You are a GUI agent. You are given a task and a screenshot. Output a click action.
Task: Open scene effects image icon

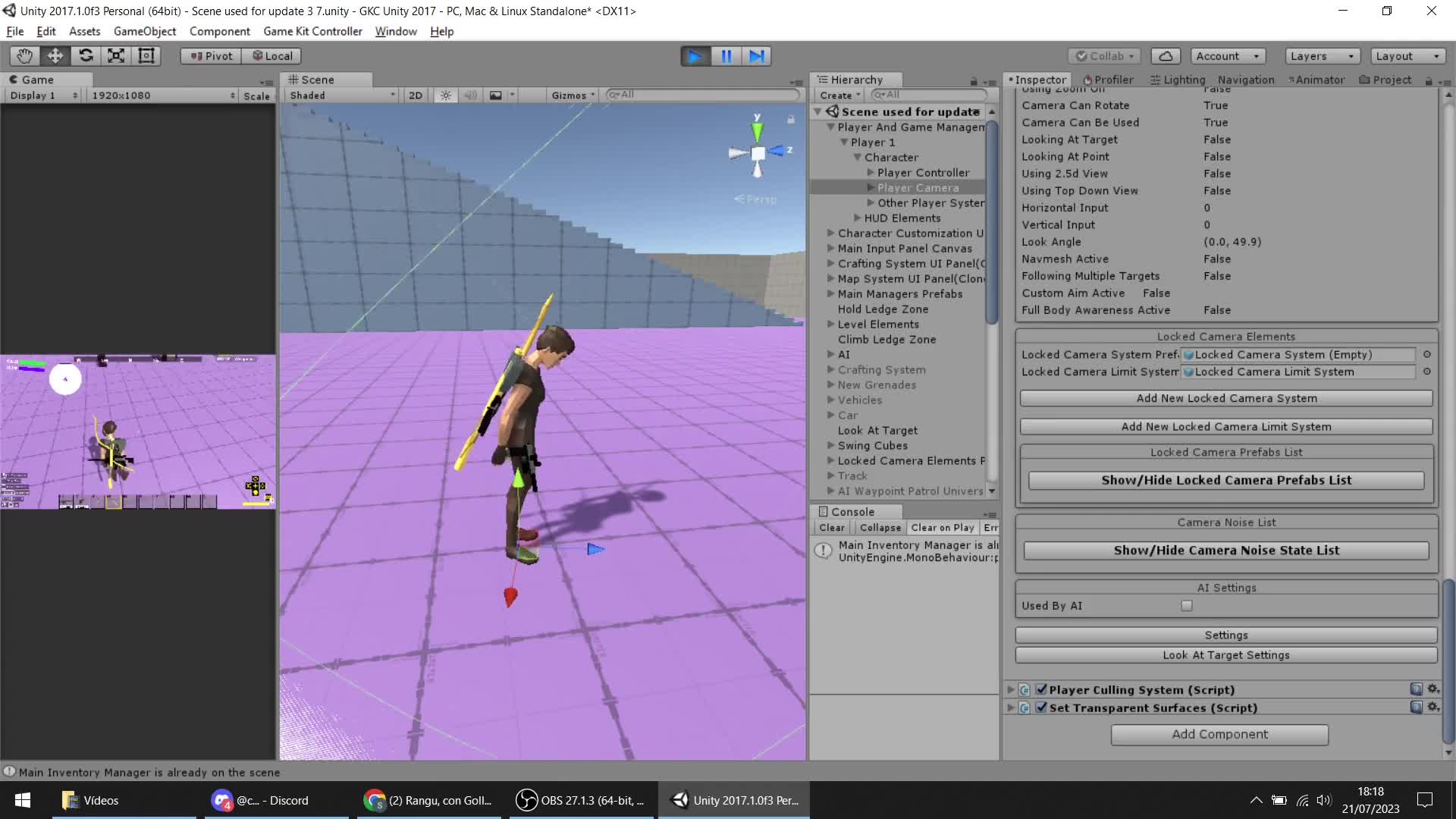(x=496, y=96)
